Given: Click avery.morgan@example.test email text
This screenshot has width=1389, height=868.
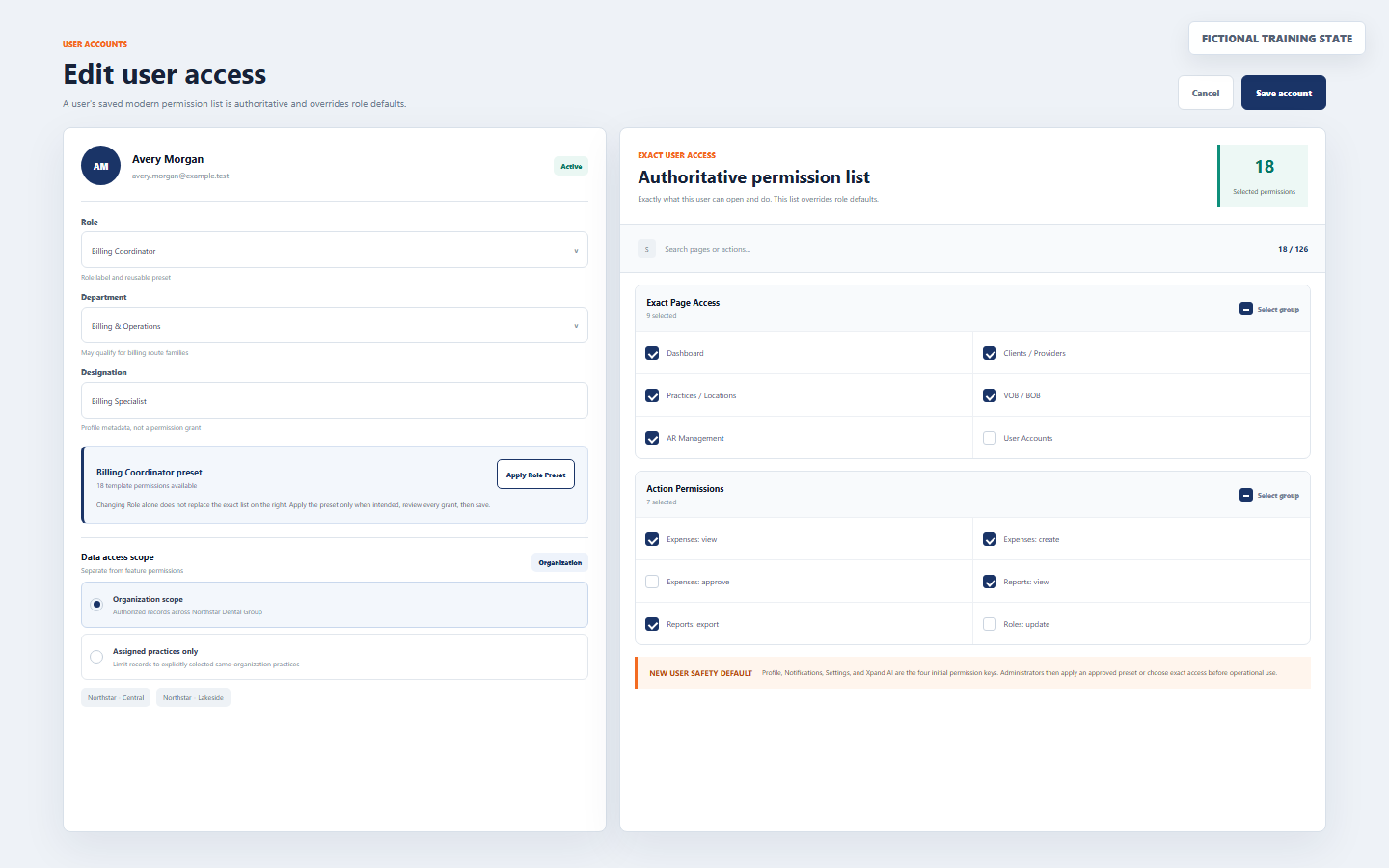Looking at the screenshot, I should [180, 176].
